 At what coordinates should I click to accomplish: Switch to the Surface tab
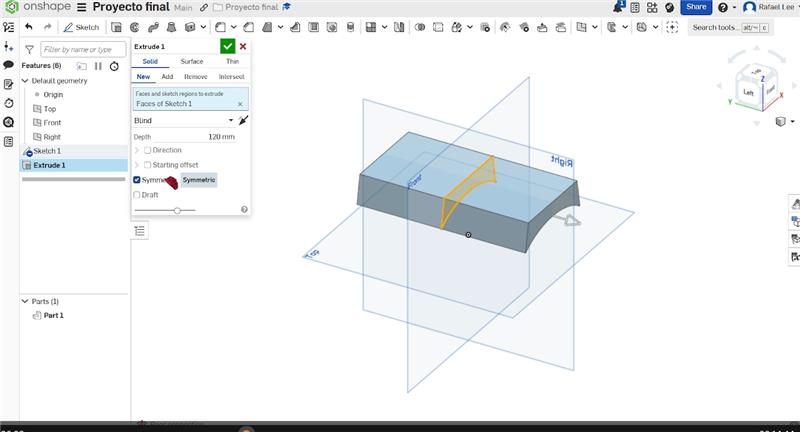coord(192,61)
